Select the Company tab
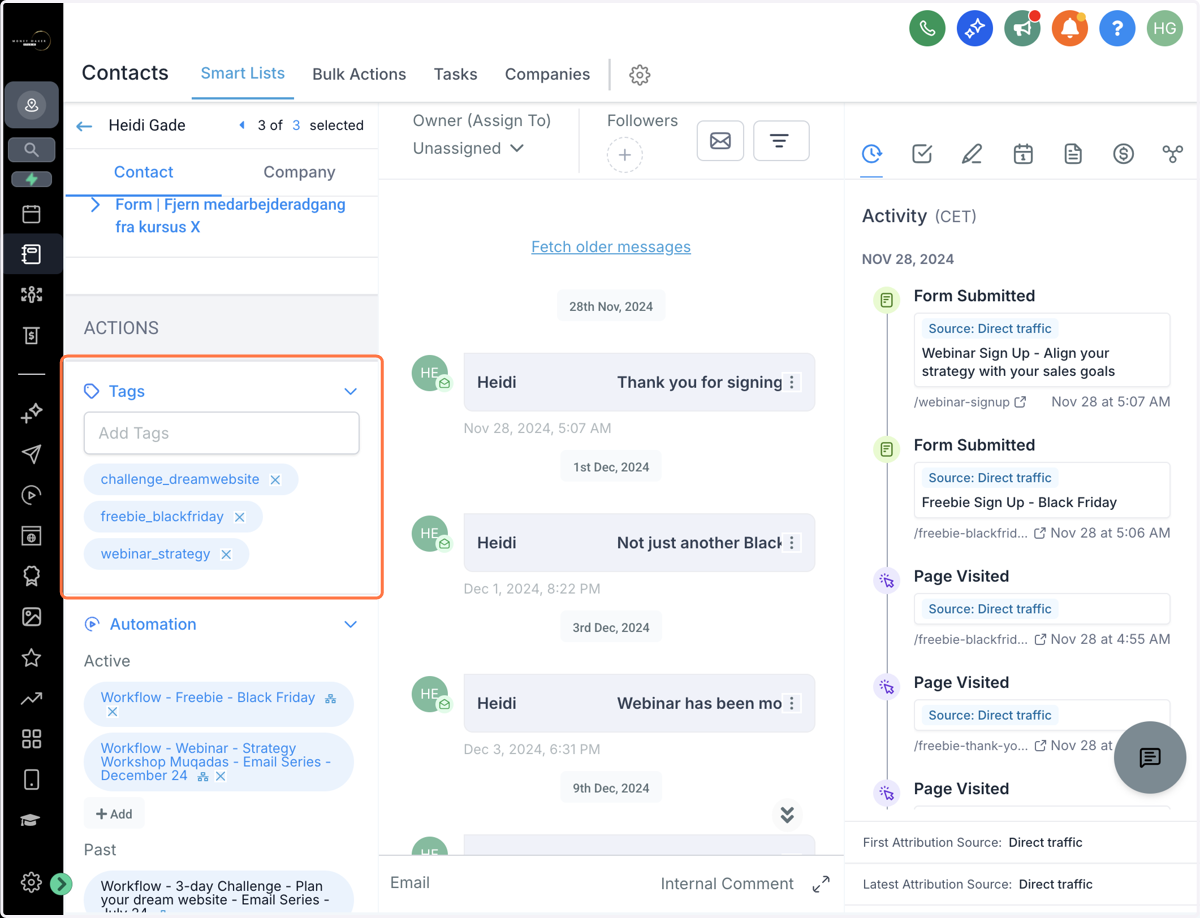The height and width of the screenshot is (918, 1200). pyautogui.click(x=299, y=172)
